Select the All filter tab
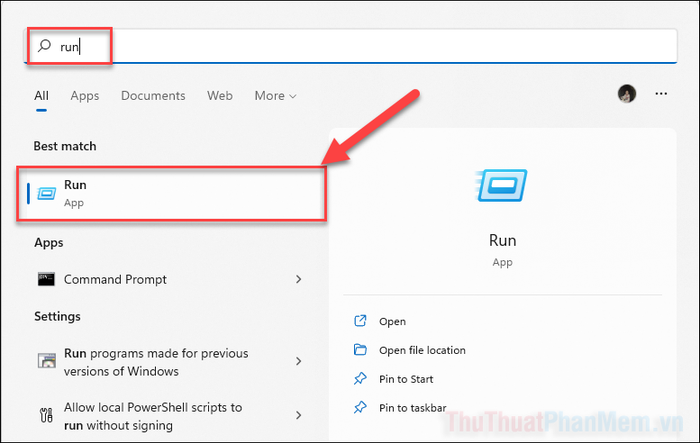 coord(42,96)
